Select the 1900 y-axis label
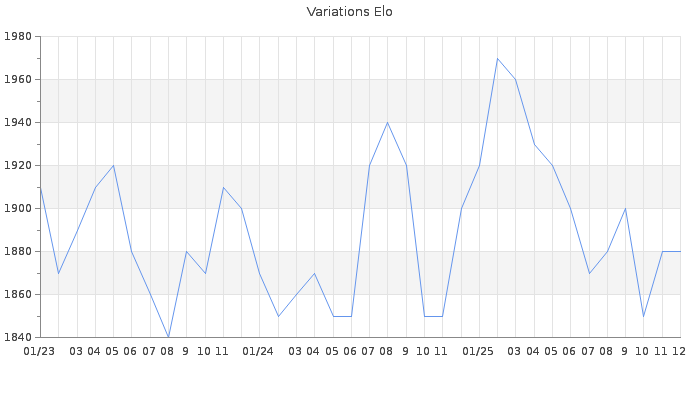This screenshot has height=400, width=700. (x=19, y=209)
